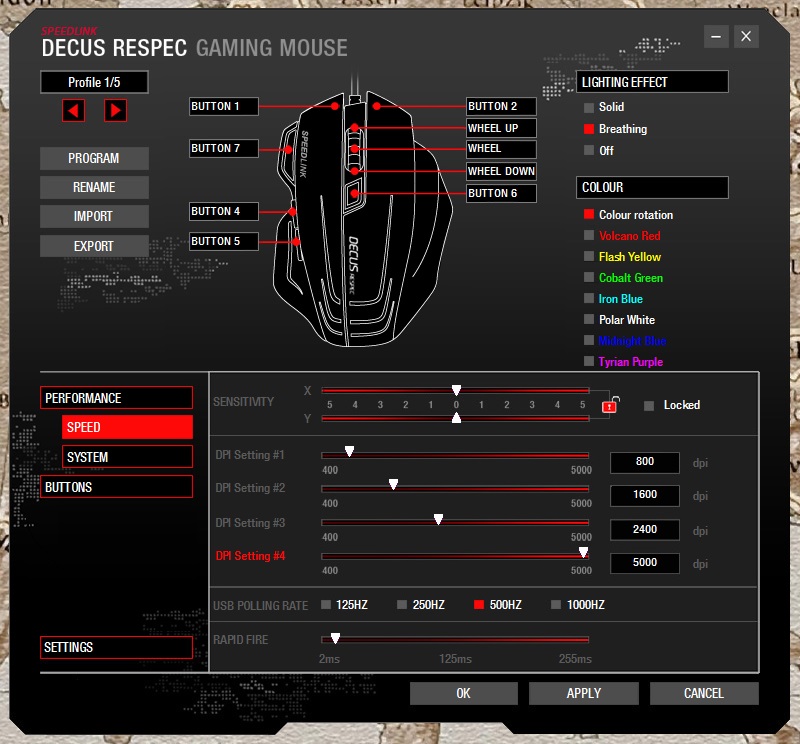Viewport: 800px width, 744px height.
Task: Select the Button 4 label
Action: tap(223, 211)
